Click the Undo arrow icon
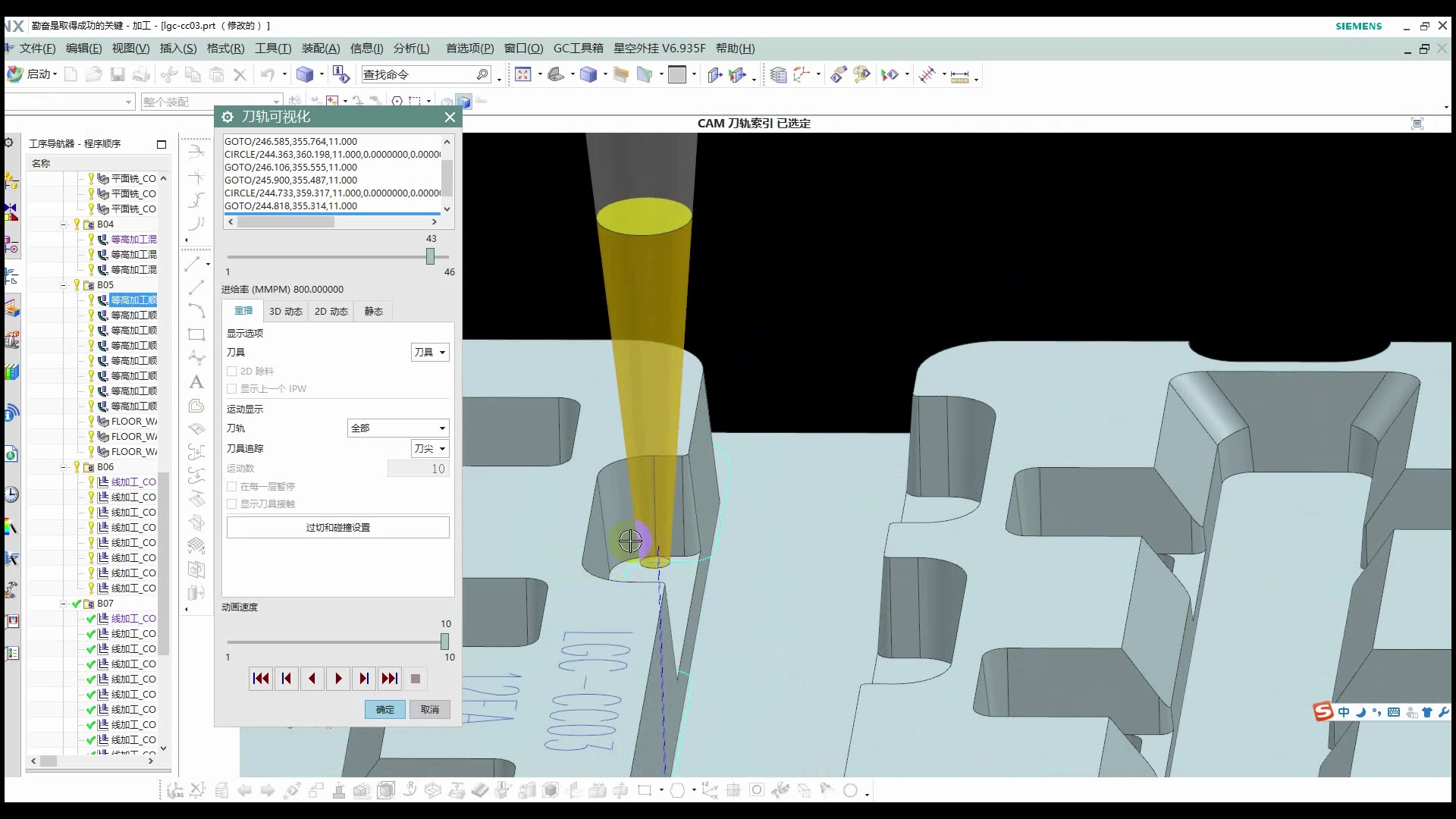Image resolution: width=1456 pixels, height=819 pixels. pos(267,74)
